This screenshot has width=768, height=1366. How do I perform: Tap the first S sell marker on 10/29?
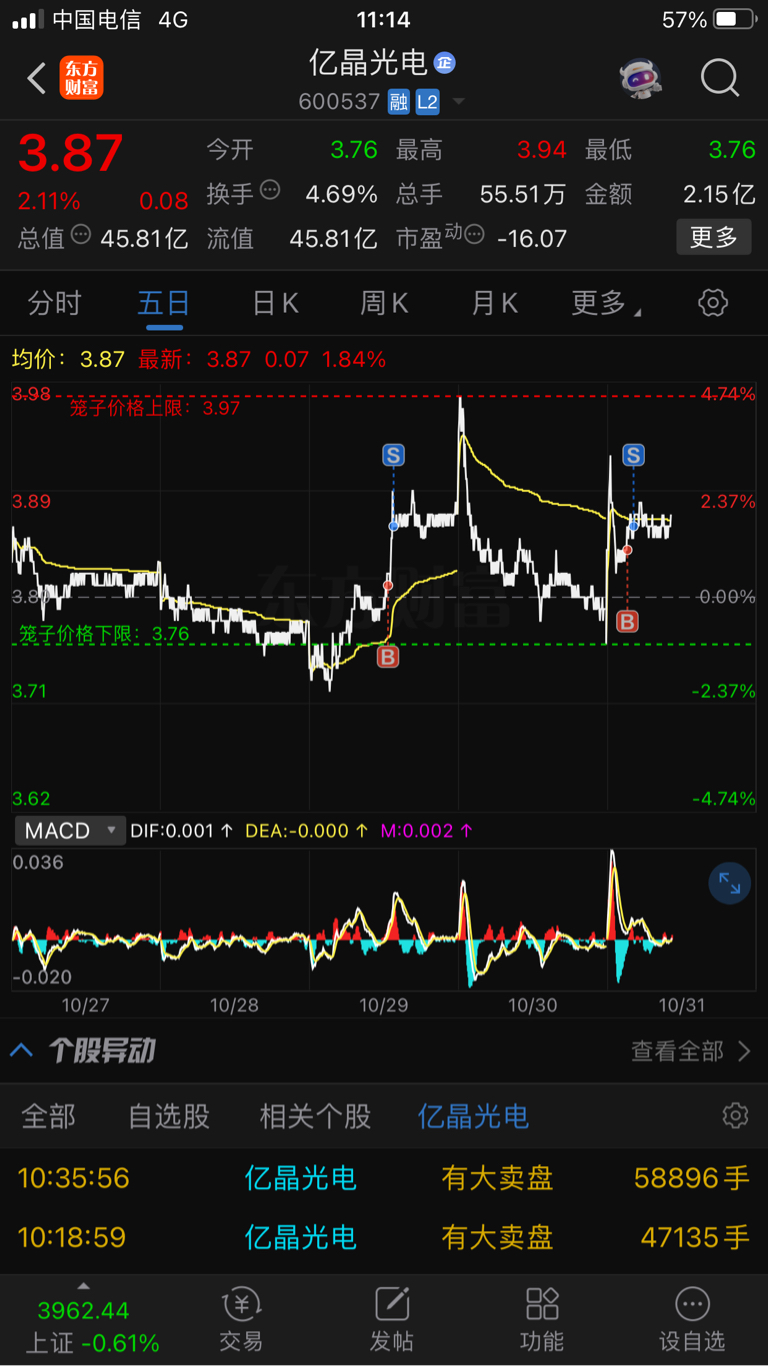coord(393,456)
